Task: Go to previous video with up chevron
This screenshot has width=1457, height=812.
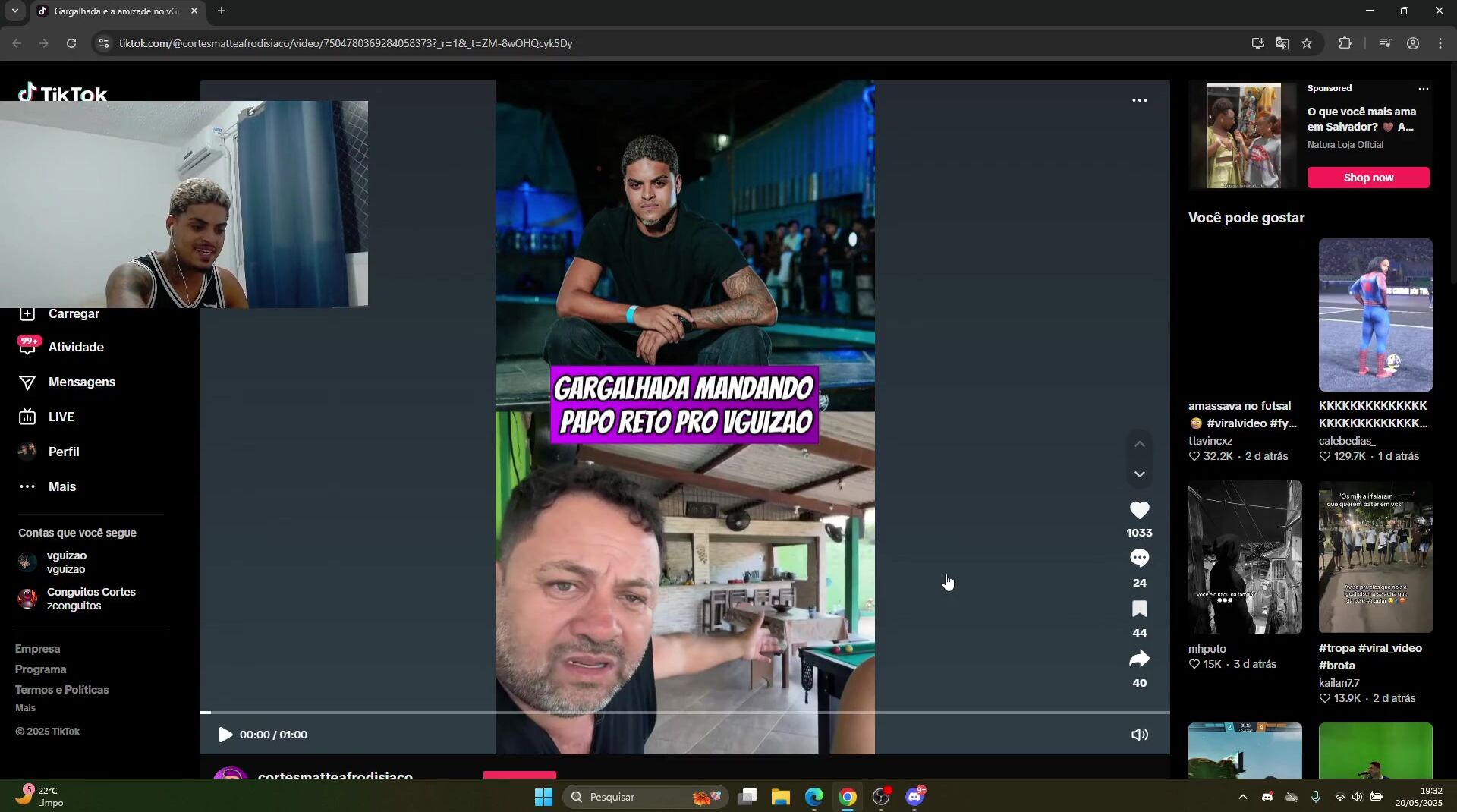Action: [x=1139, y=444]
